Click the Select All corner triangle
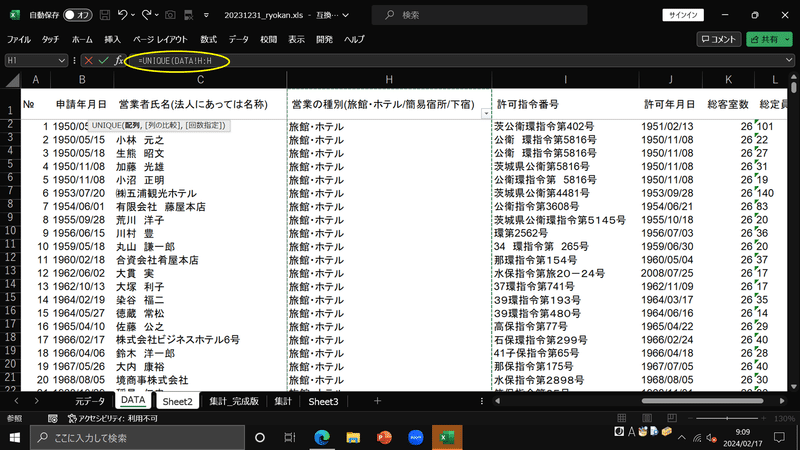This screenshot has height=450, width=800. [x=12, y=80]
